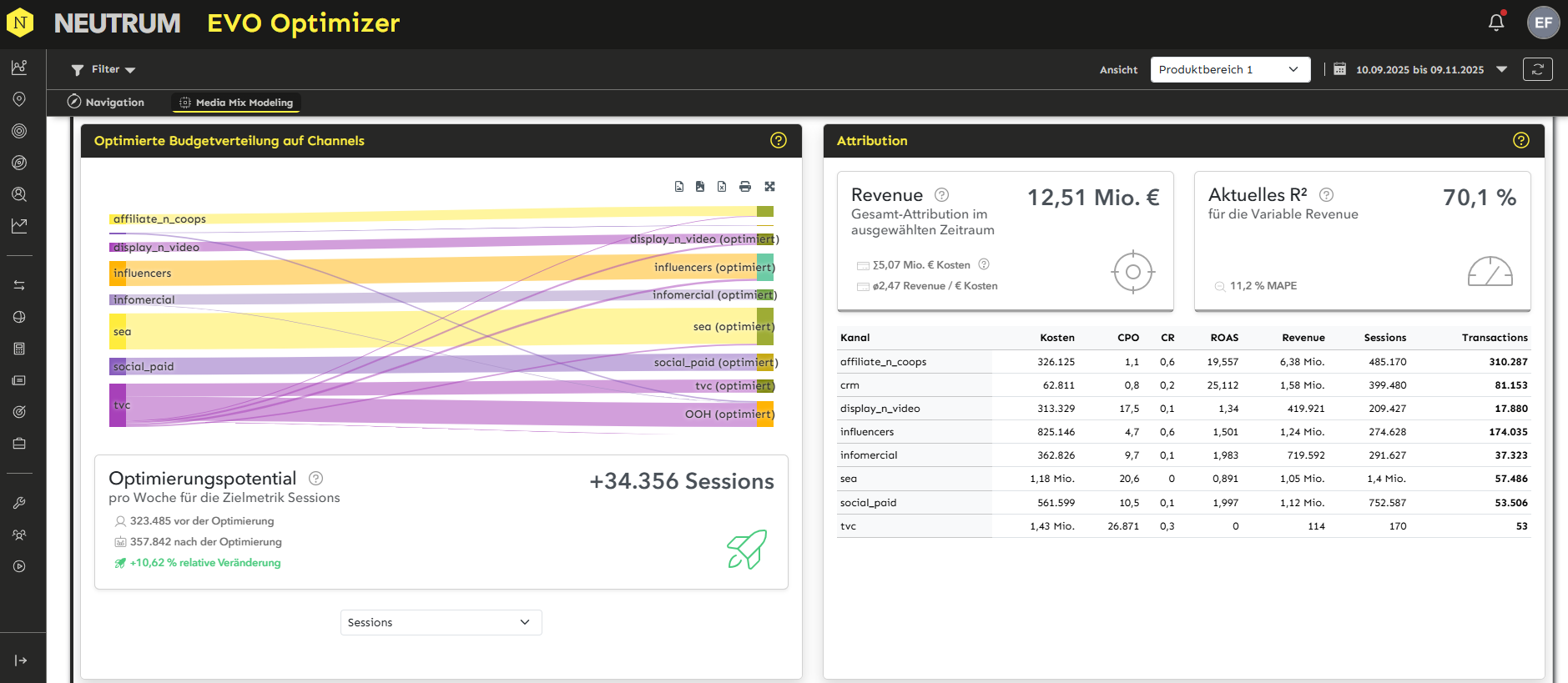Open the wrench settings icon in sidebar
This screenshot has height=683, width=1568.
click(x=19, y=503)
